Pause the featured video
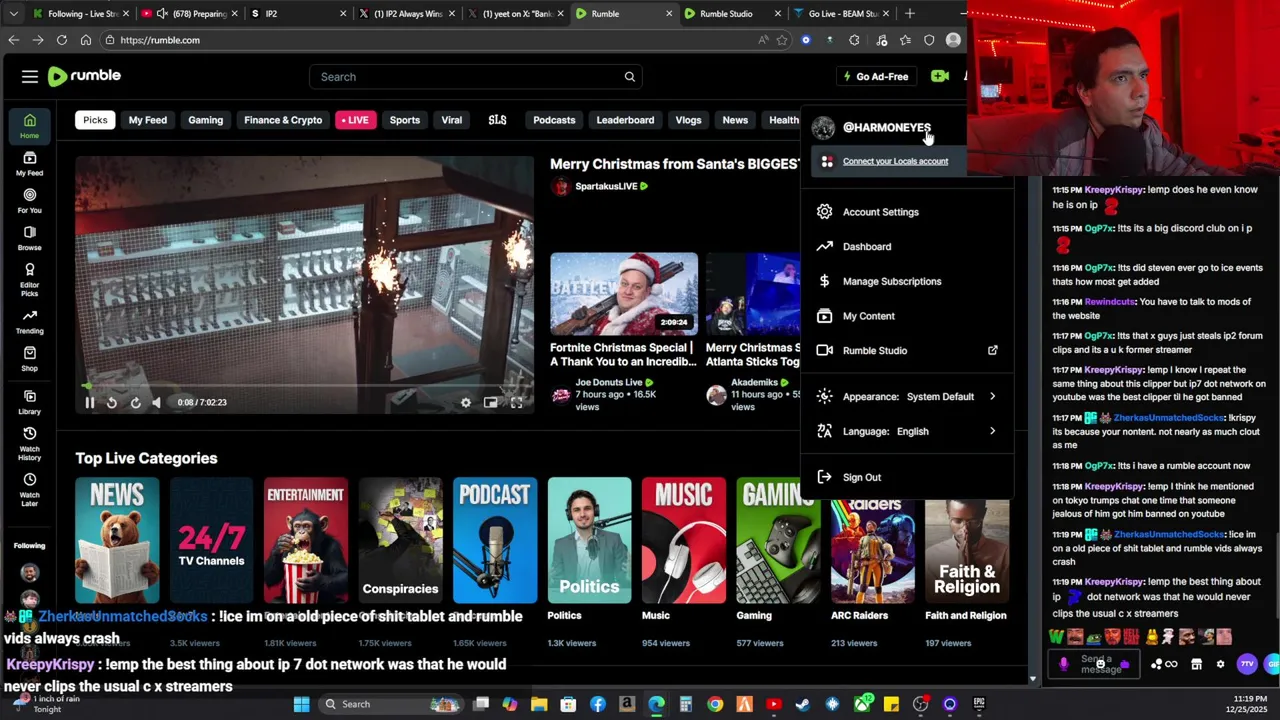The height and width of the screenshot is (720, 1280). [x=89, y=402]
